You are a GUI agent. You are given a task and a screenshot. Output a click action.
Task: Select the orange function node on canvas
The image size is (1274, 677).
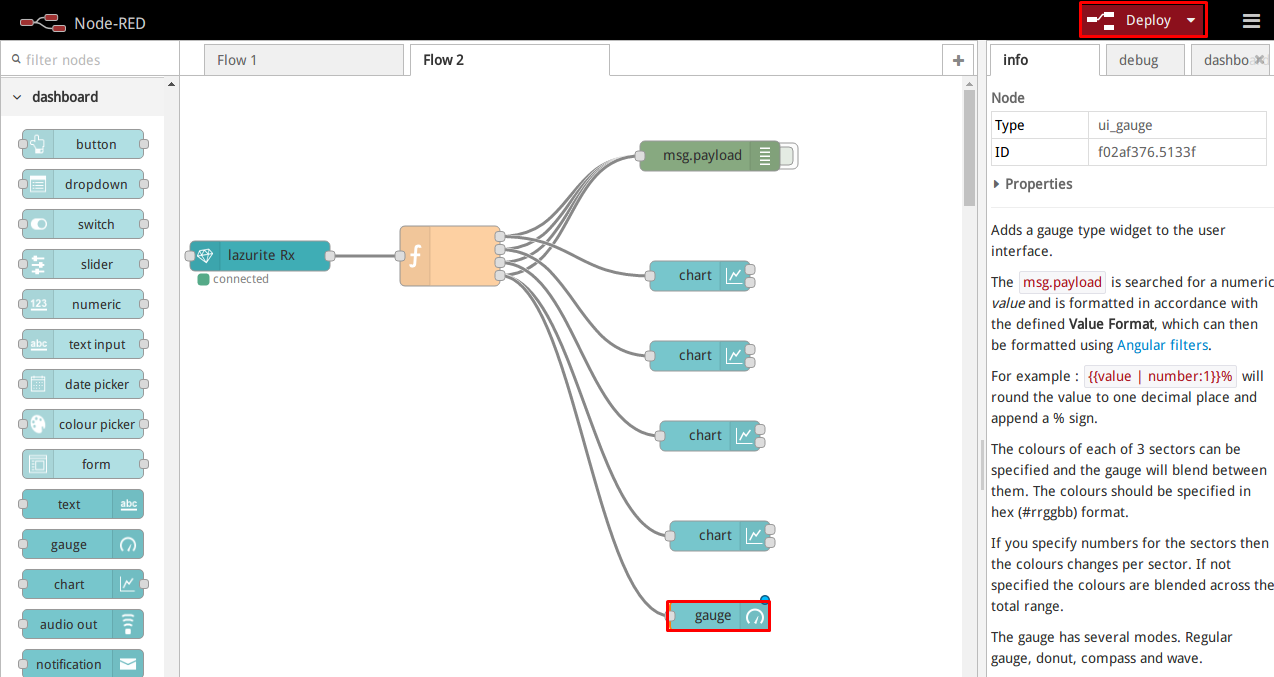pos(450,256)
